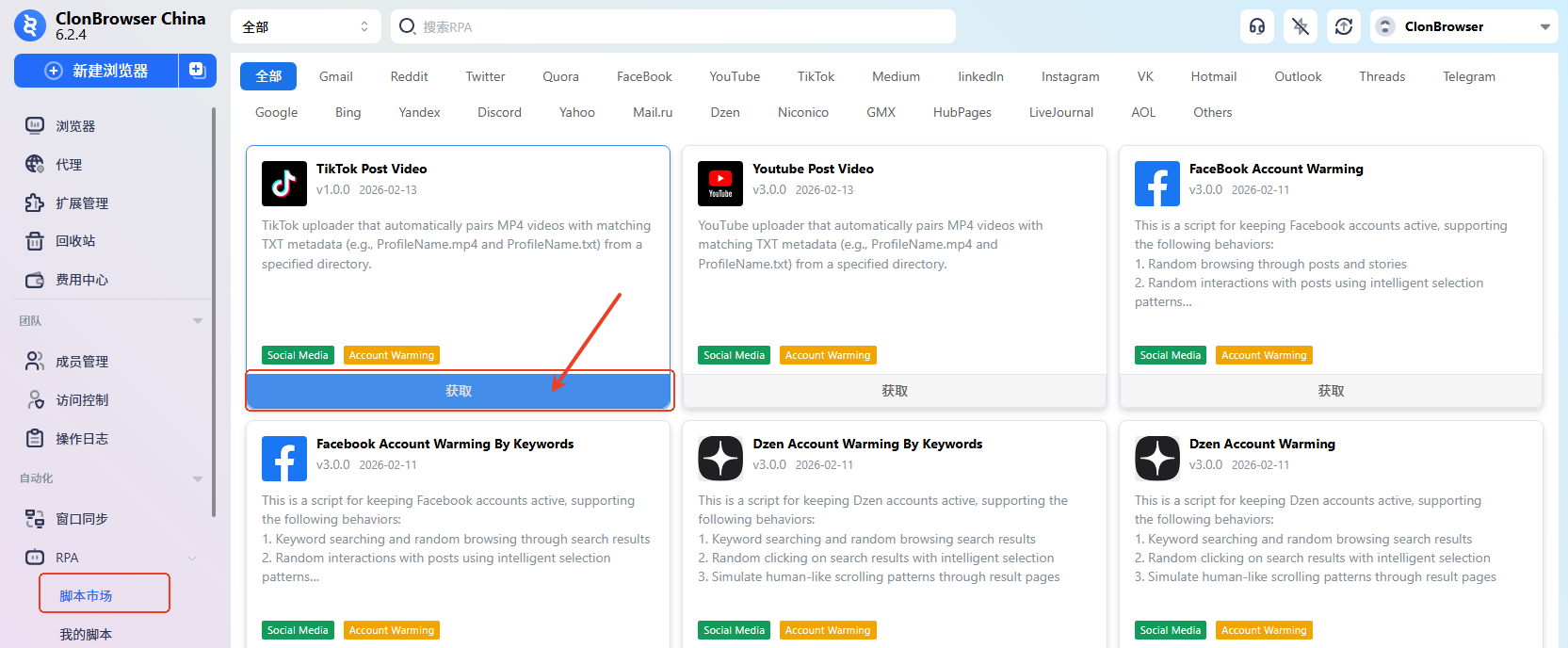Click the 新建浏览器 button
The image size is (1568, 648).
coord(97,71)
